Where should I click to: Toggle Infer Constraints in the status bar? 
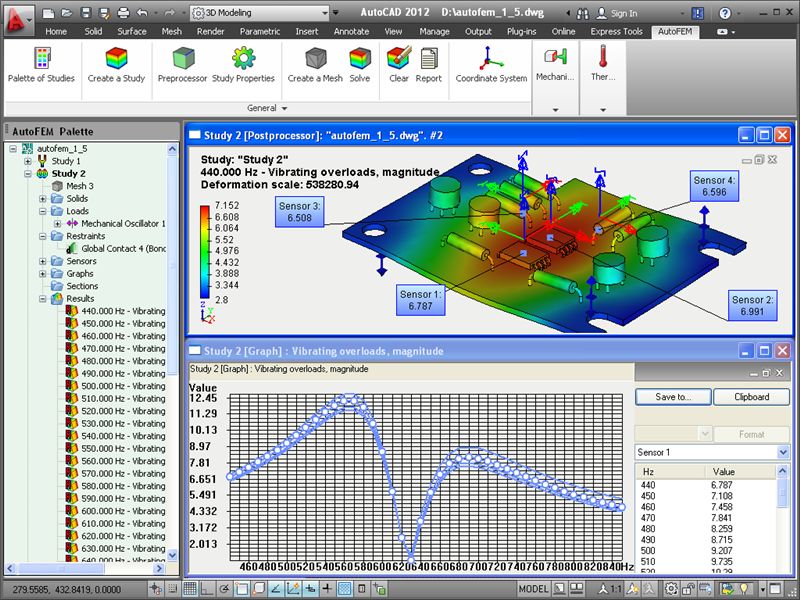pos(156,589)
